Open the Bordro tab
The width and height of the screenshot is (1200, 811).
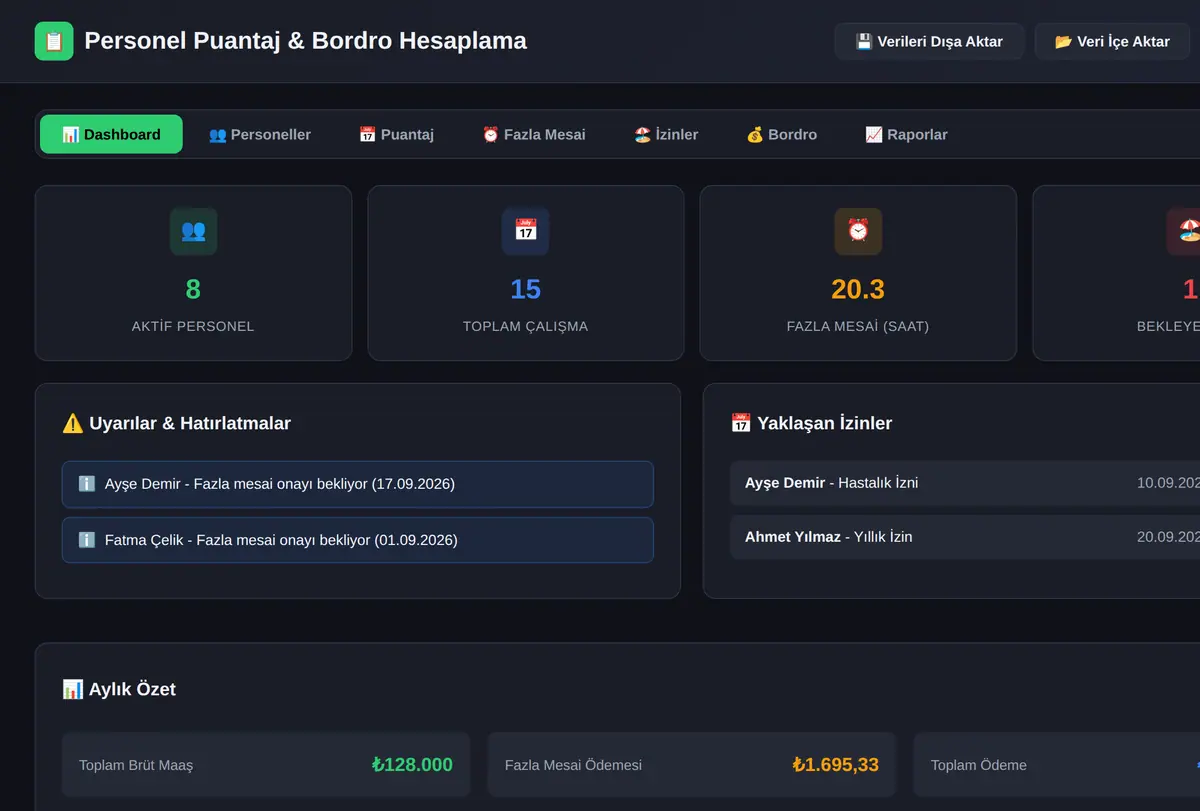tap(782, 134)
